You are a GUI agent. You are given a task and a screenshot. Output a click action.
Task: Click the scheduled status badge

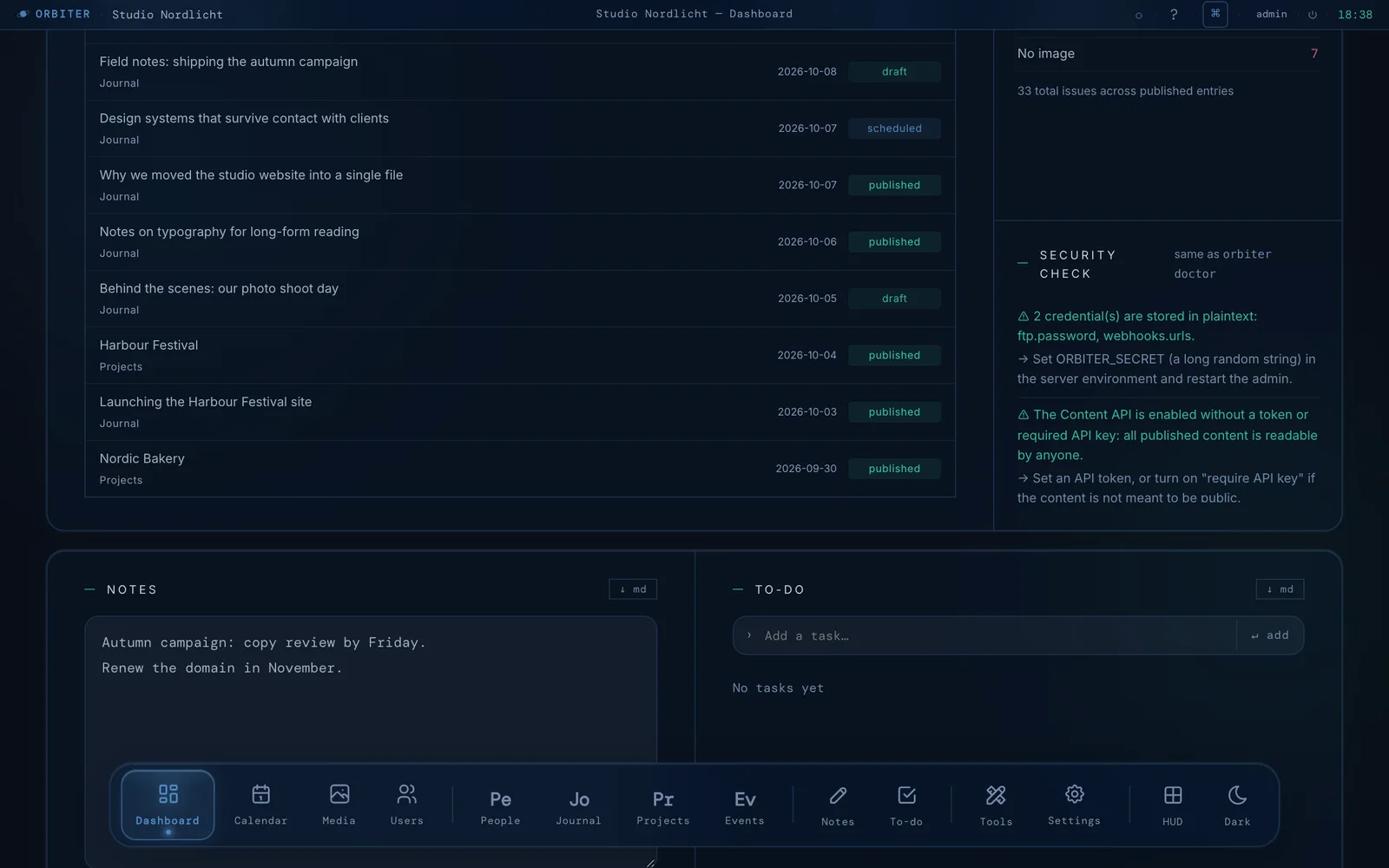point(894,128)
